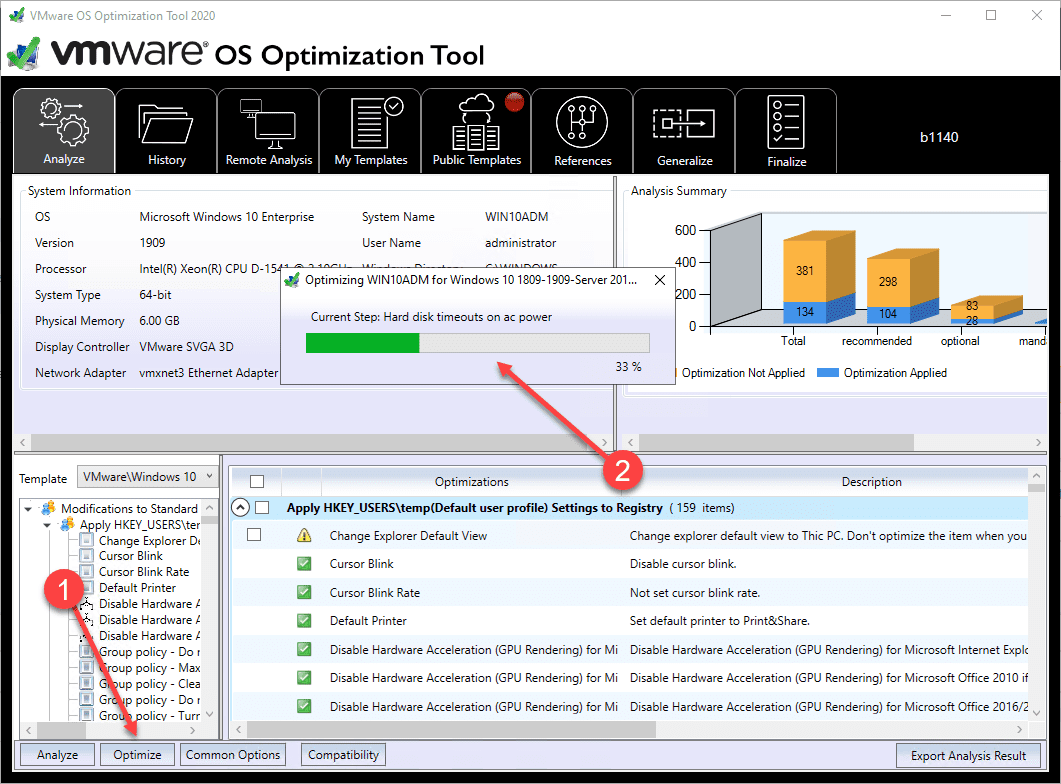This screenshot has height=784, width=1061.
Task: Click the Finalize checklist icon
Action: [786, 122]
